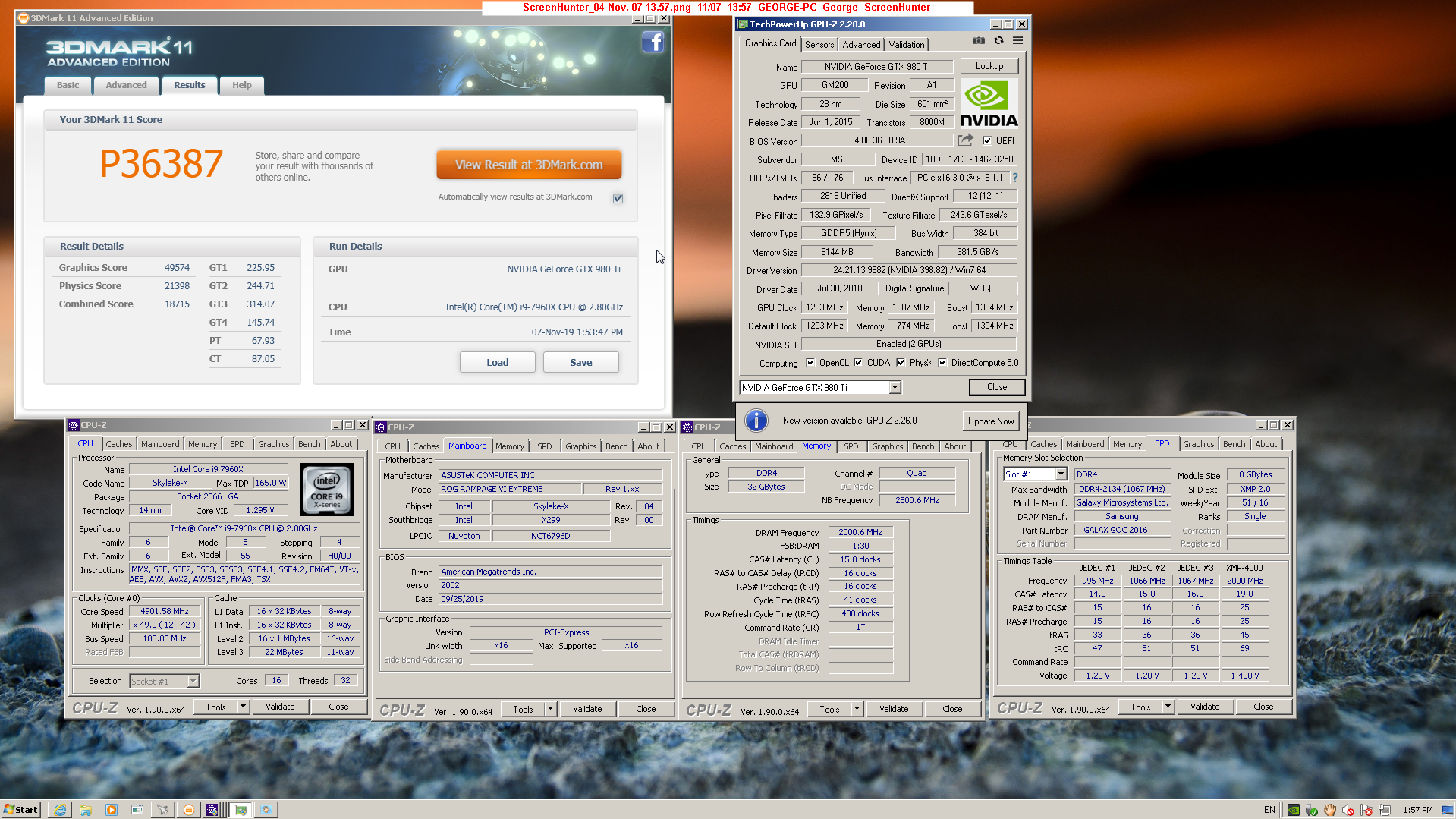
Task: Expand Tools dropdown arrow in CPU window
Action: pyautogui.click(x=243, y=707)
